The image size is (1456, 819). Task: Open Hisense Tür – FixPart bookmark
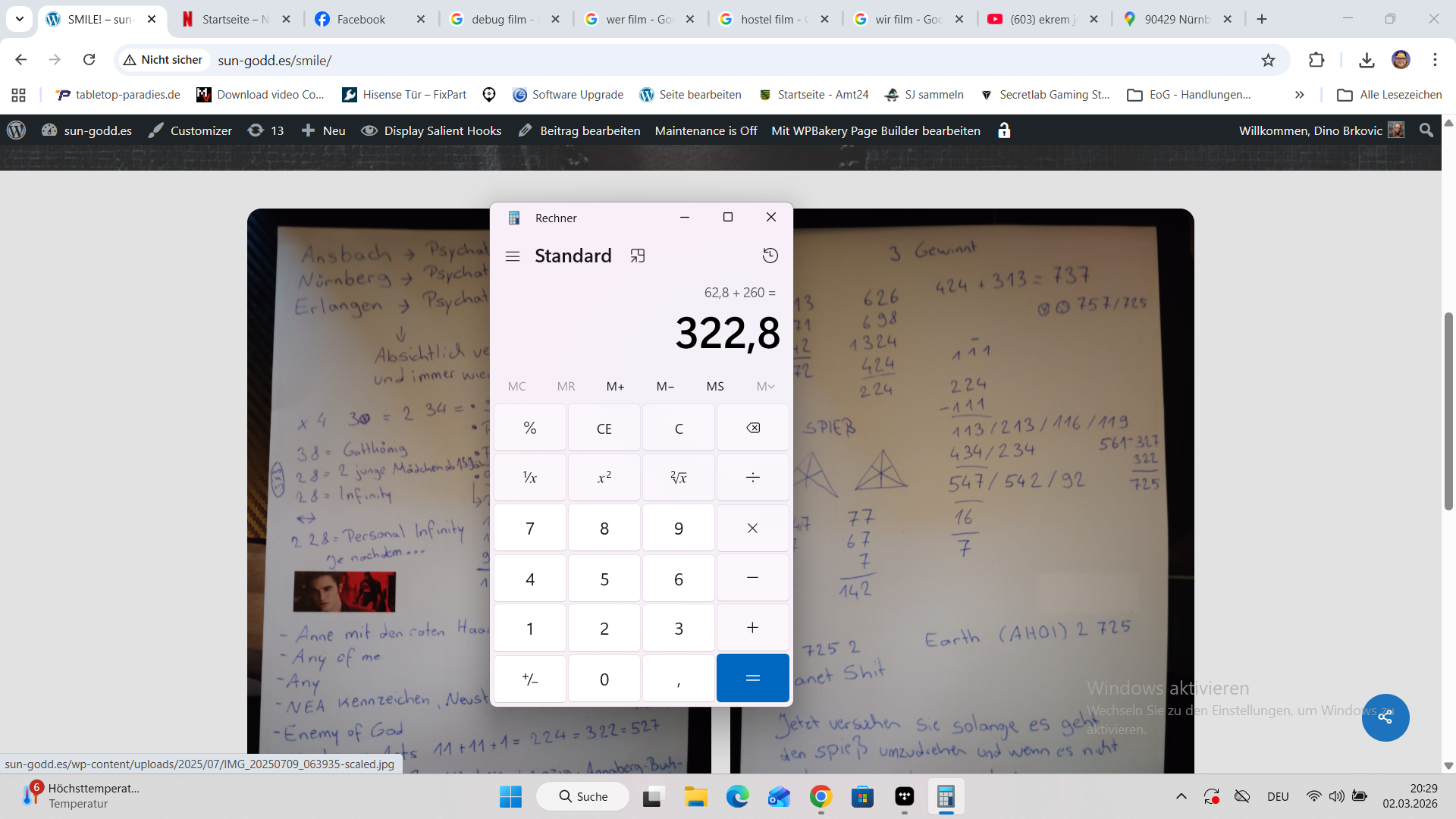(x=404, y=95)
